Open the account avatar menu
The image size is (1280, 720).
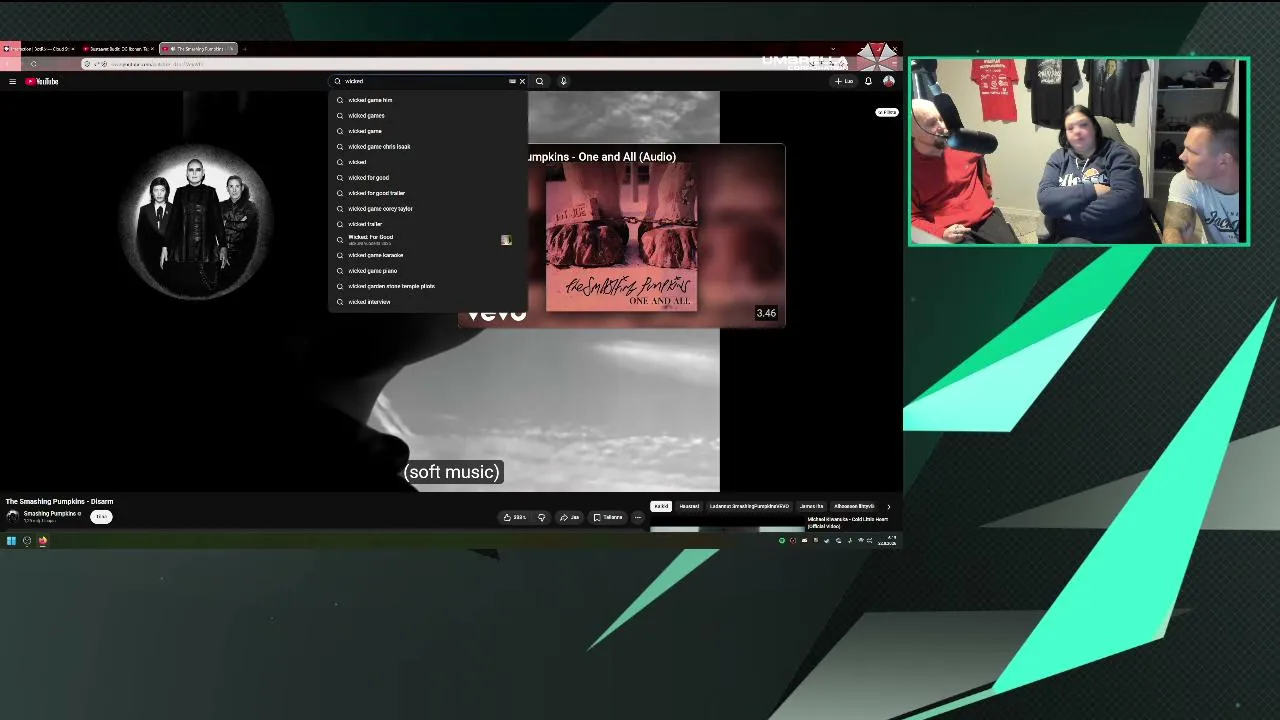(888, 81)
